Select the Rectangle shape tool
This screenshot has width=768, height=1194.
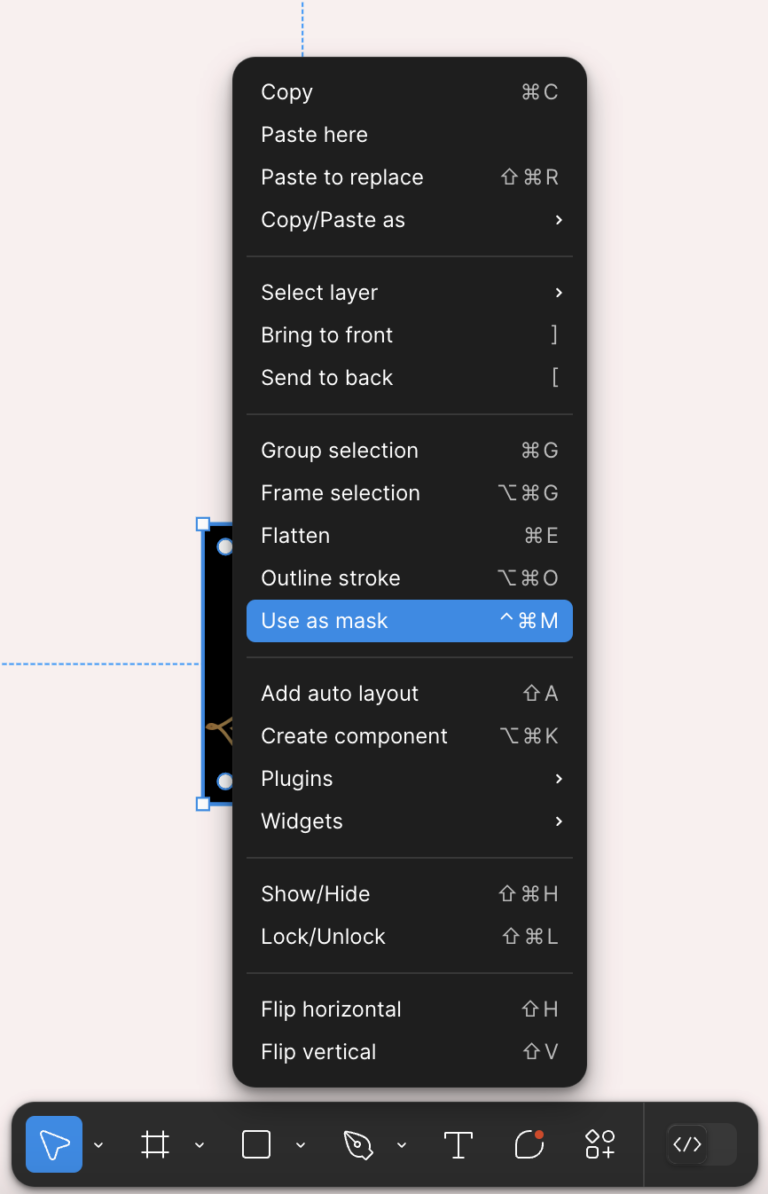coord(255,1144)
